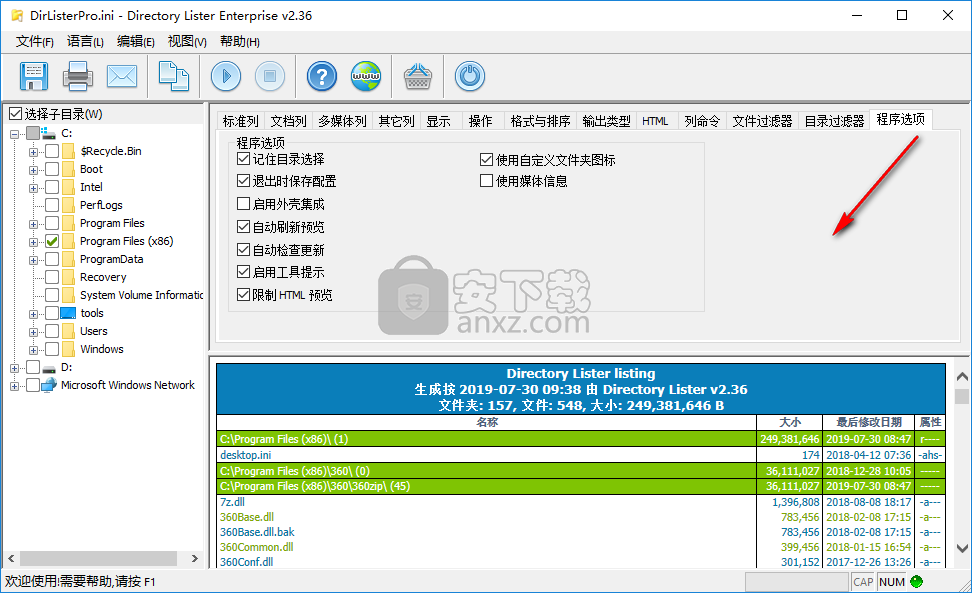This screenshot has height=593, width=972.
Task: Uncheck 记住目录选择 option
Action: tap(243, 159)
